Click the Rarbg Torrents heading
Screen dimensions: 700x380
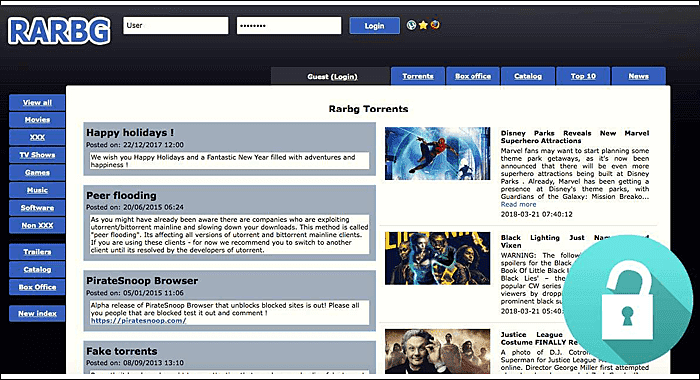coord(368,109)
